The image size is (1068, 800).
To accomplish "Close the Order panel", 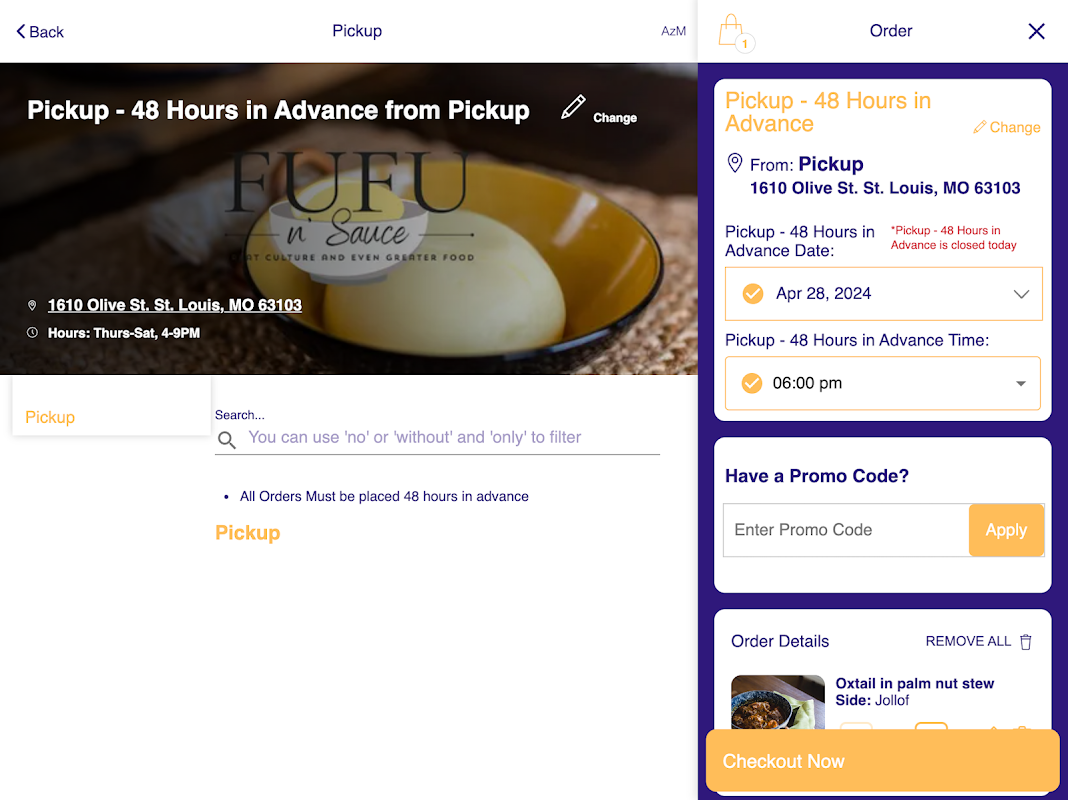I will point(1036,31).
